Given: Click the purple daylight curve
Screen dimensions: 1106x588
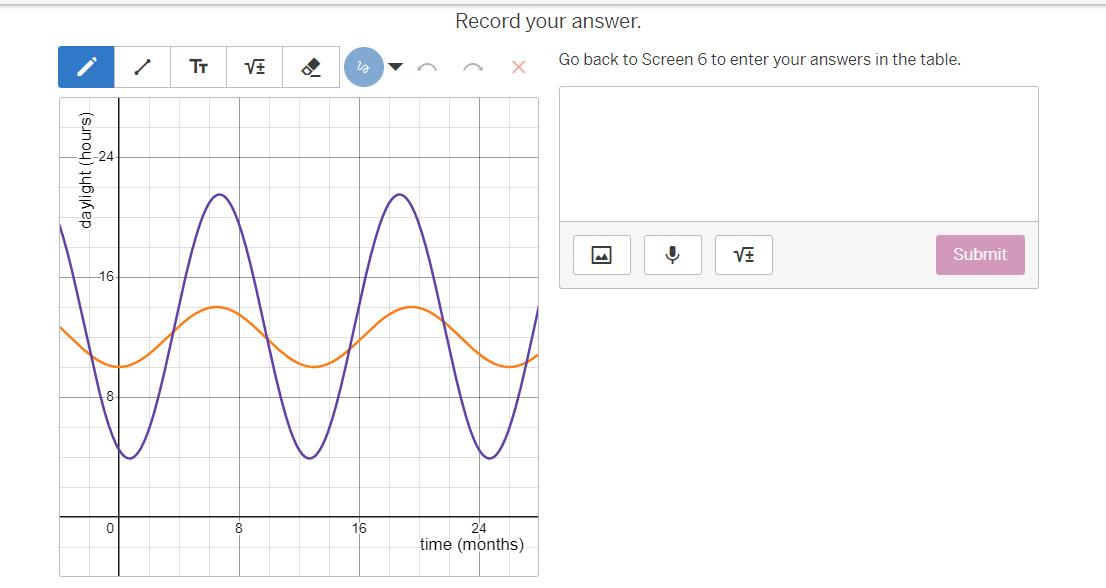Looking at the screenshot, I should (x=218, y=195).
